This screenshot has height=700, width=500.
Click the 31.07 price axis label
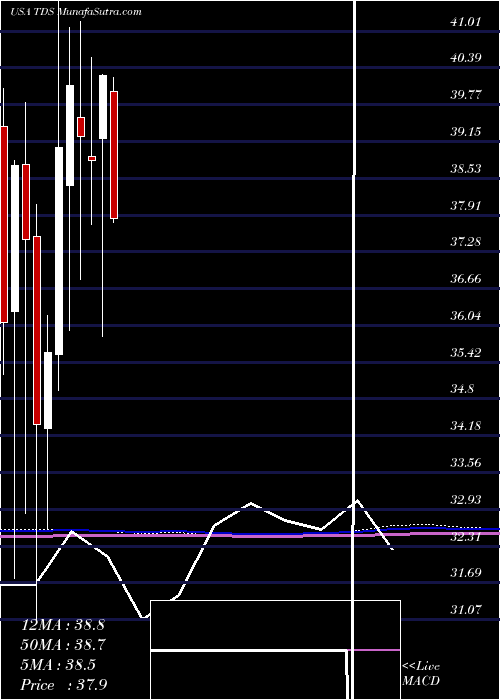tap(466, 609)
